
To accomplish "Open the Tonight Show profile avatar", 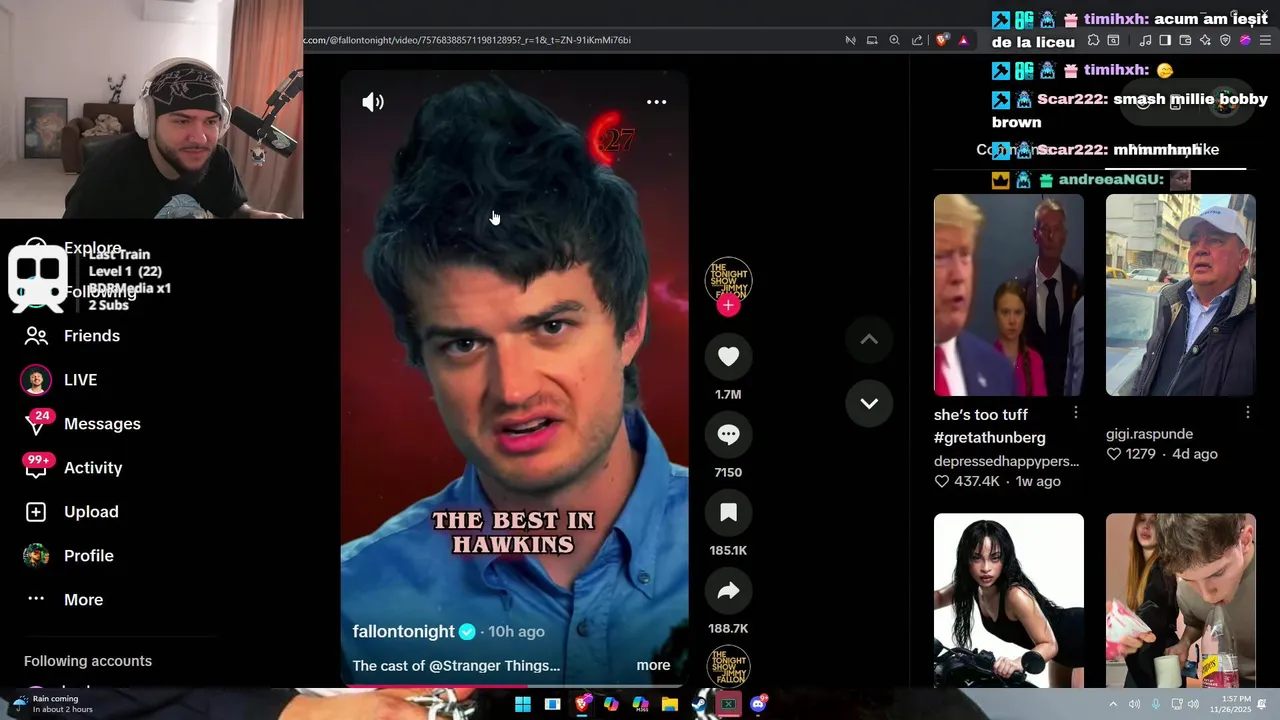I will click(x=728, y=281).
